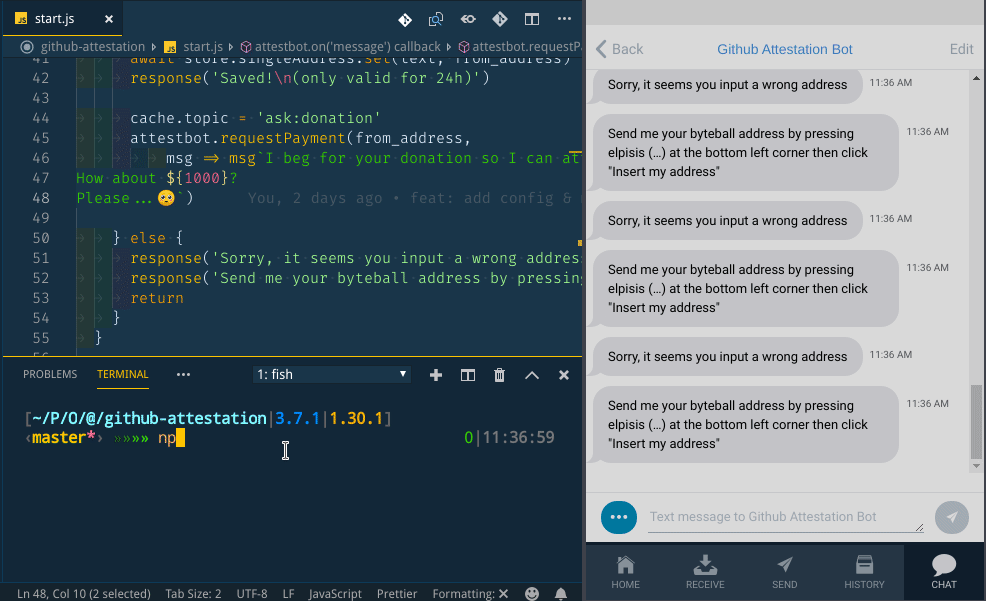
Task: Click chat scrollbar down arrow
Action: pos(976,466)
